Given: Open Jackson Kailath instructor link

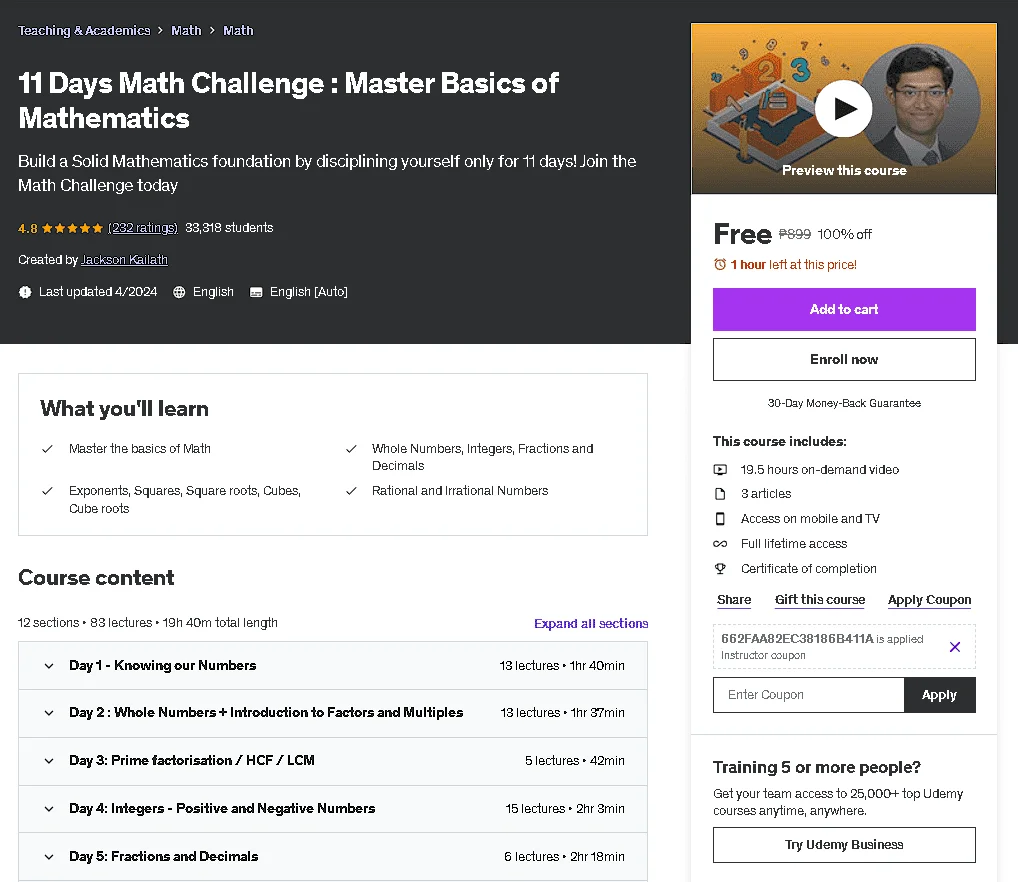Looking at the screenshot, I should [124, 260].
